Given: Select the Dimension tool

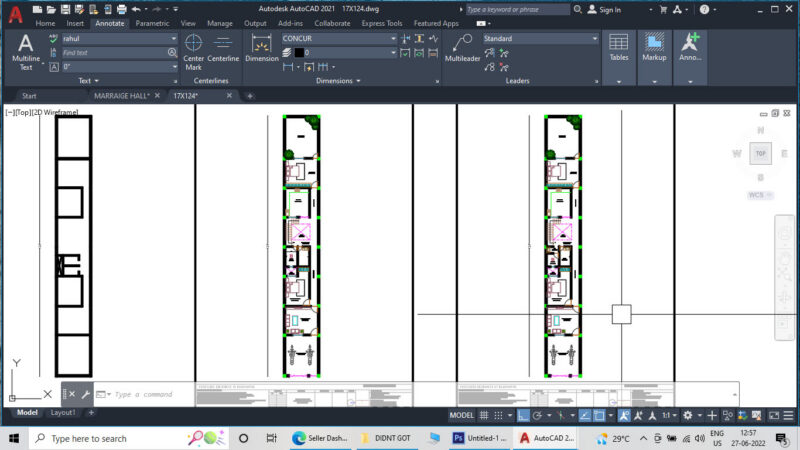Looking at the screenshot, I should 262,49.
